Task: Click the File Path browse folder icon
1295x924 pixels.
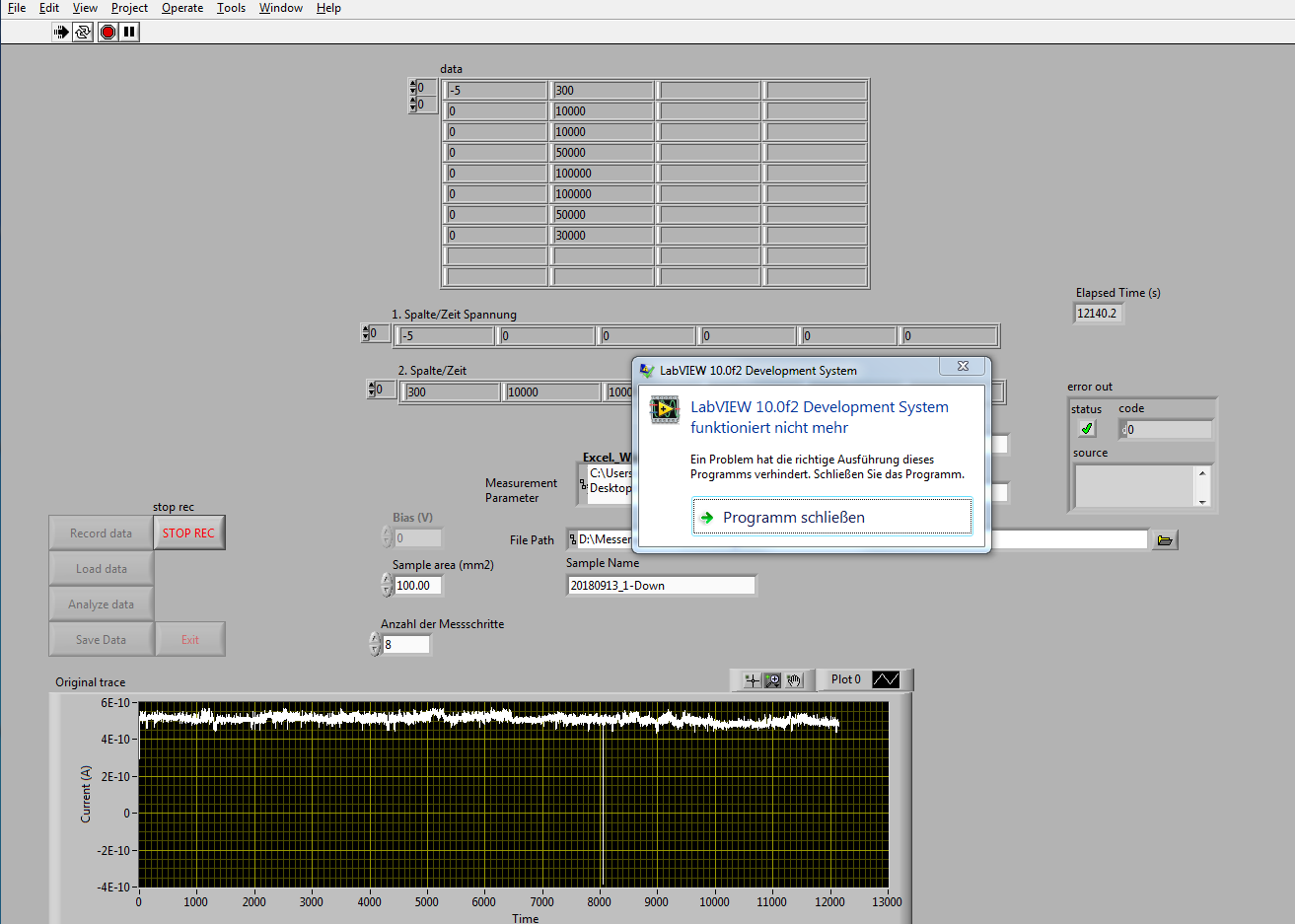Action: [x=1165, y=540]
